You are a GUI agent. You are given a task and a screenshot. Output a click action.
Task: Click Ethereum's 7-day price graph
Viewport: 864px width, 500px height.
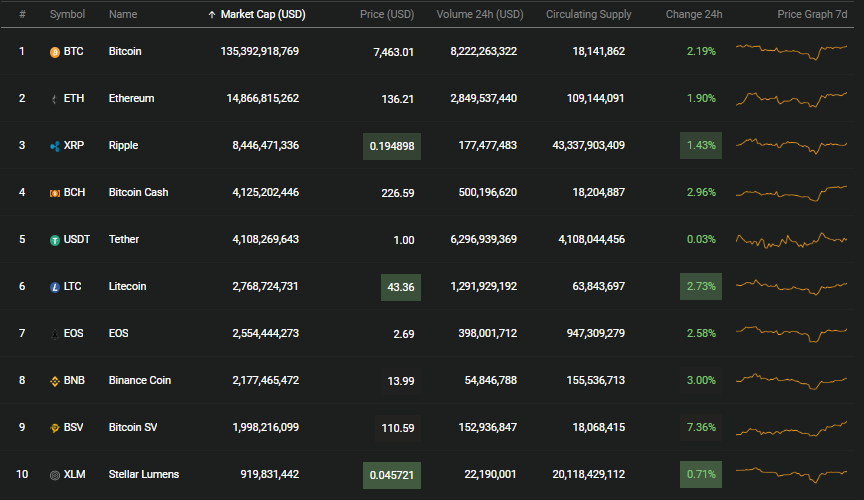tap(791, 99)
